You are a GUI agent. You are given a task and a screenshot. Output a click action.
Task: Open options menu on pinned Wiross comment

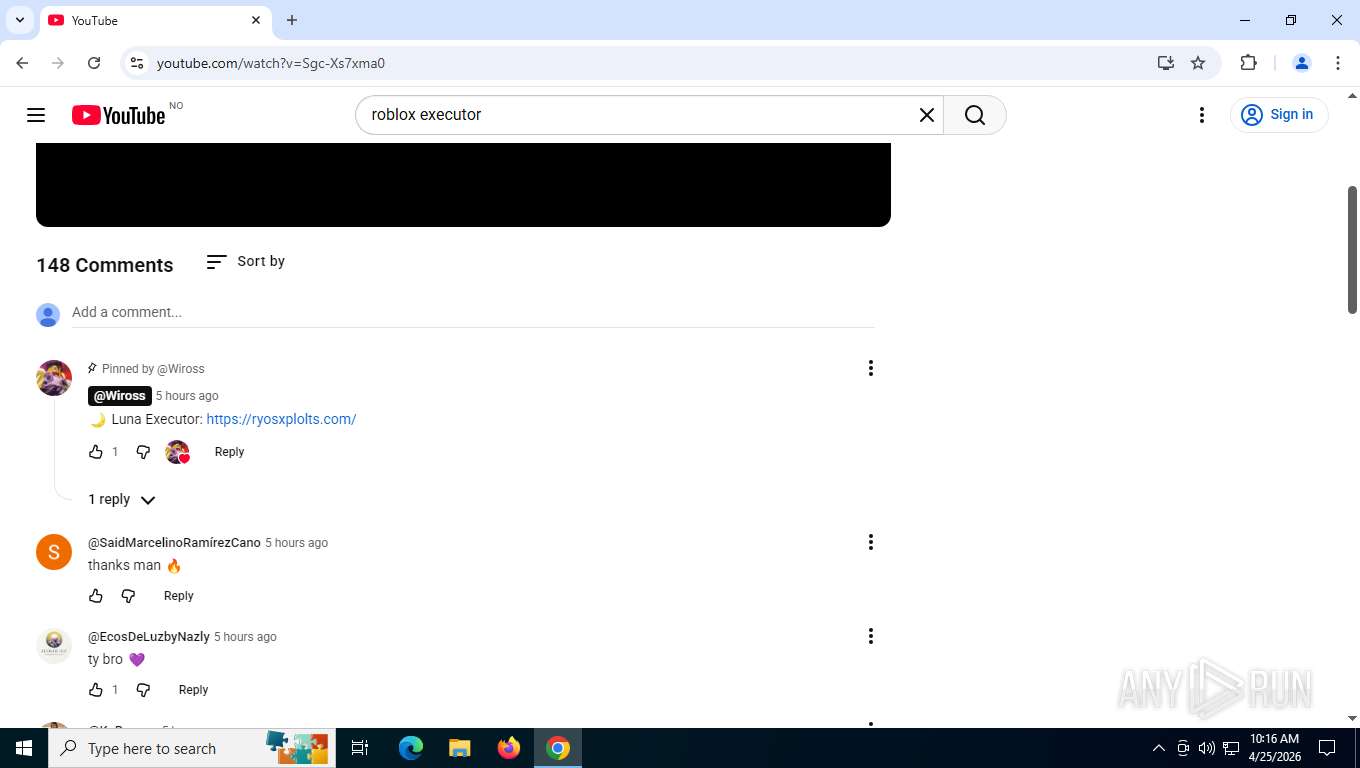click(871, 368)
